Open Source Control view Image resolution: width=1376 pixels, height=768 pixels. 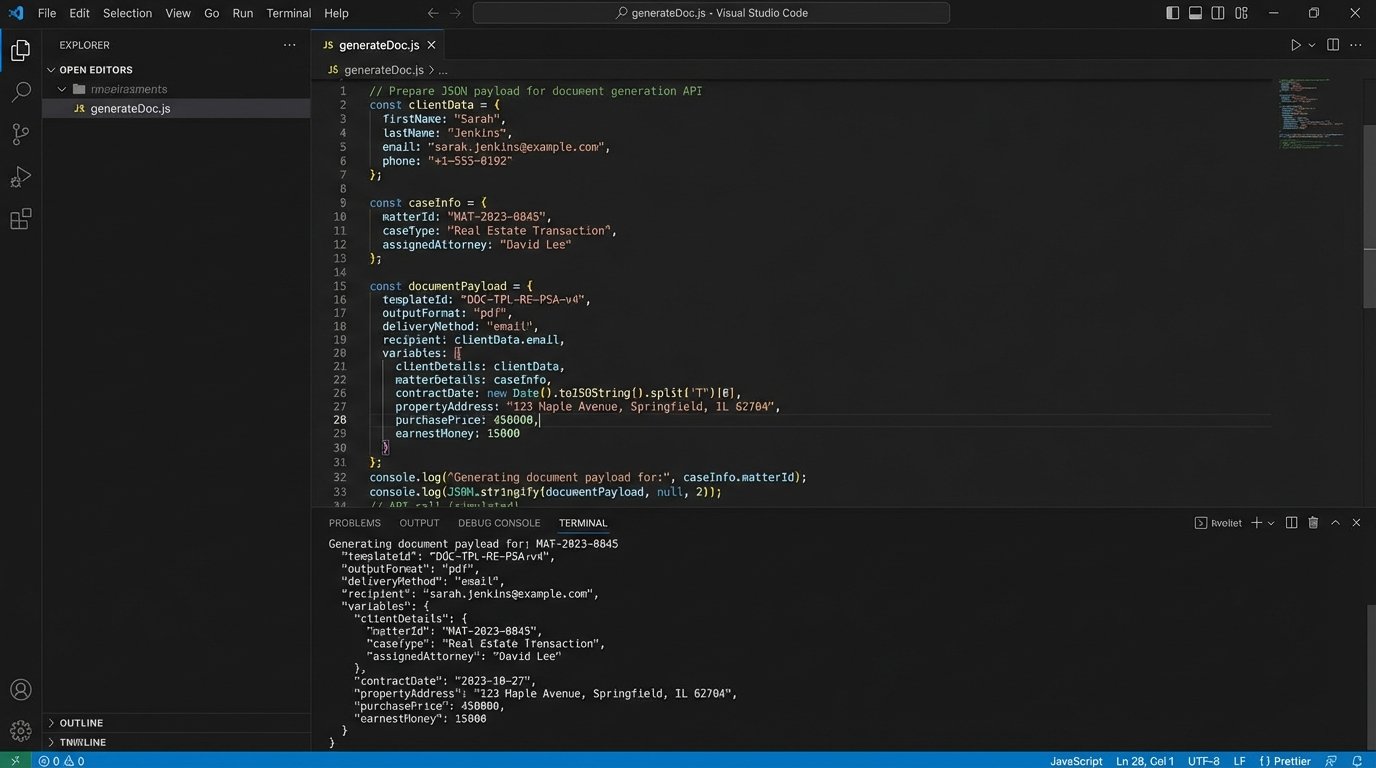coord(20,134)
